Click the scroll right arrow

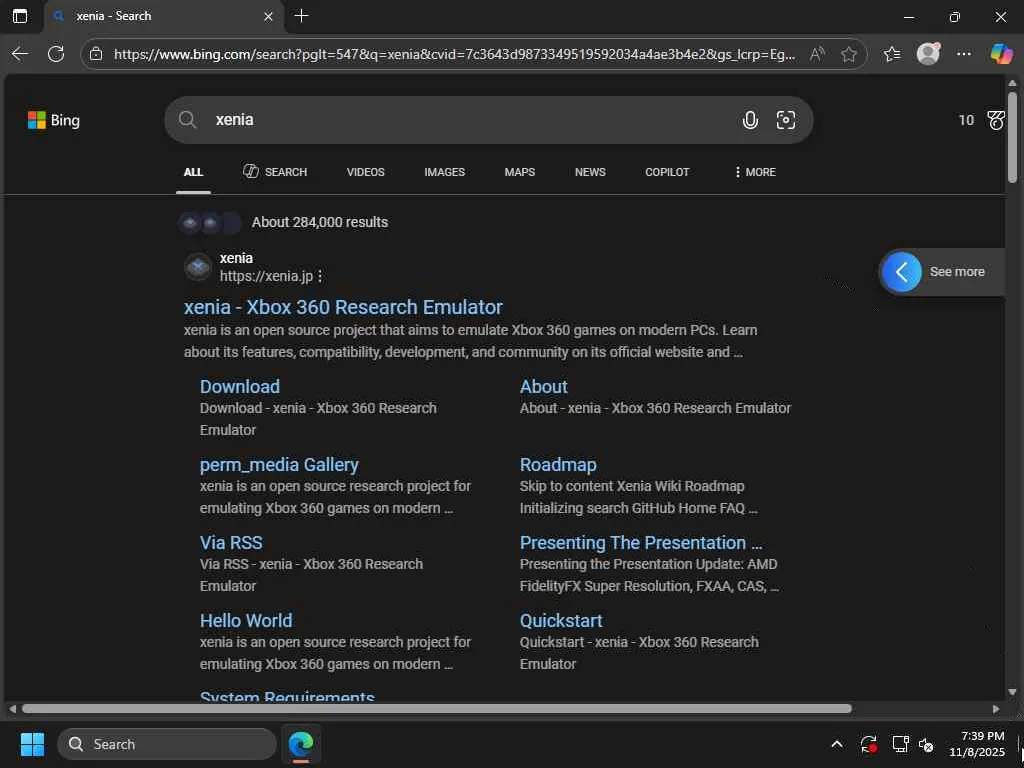[x=995, y=709]
